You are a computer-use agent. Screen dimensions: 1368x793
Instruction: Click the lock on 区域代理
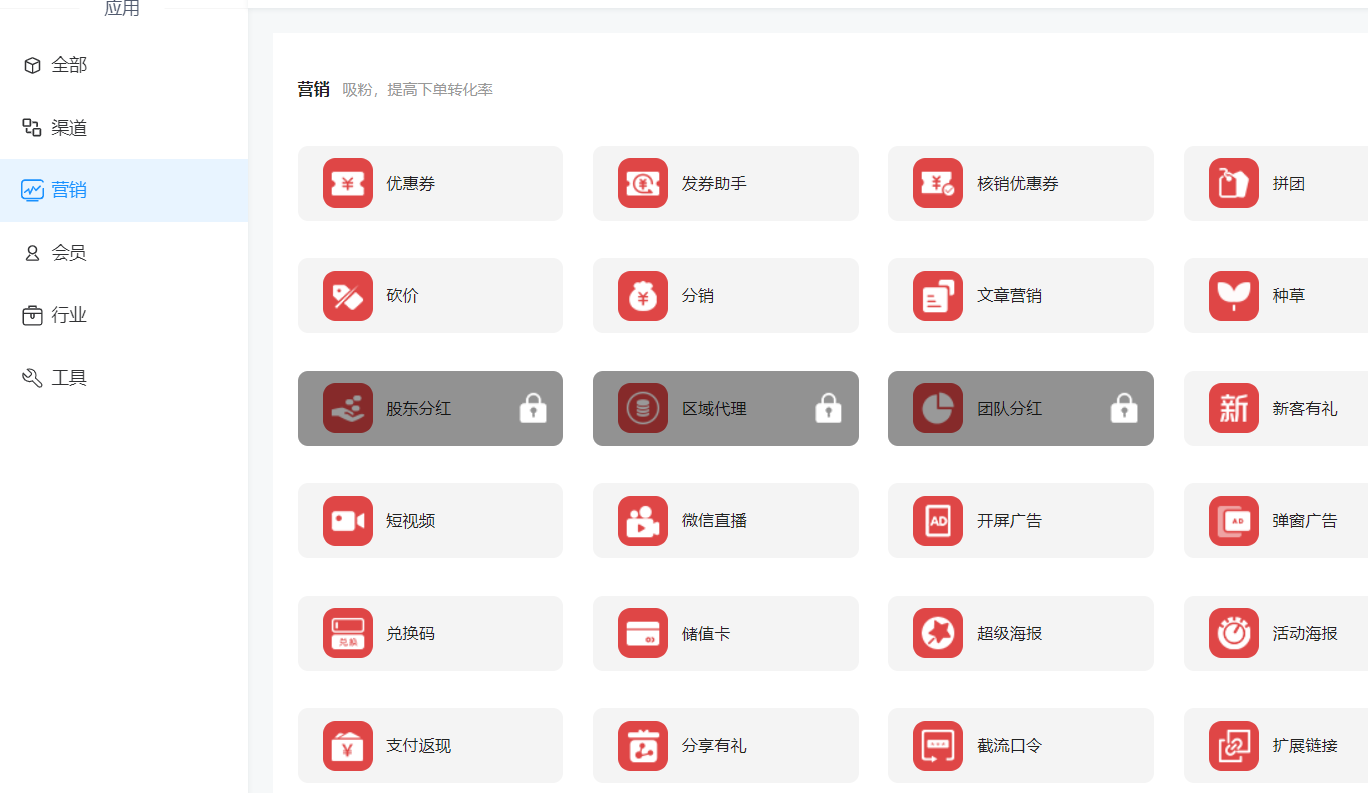click(x=828, y=408)
